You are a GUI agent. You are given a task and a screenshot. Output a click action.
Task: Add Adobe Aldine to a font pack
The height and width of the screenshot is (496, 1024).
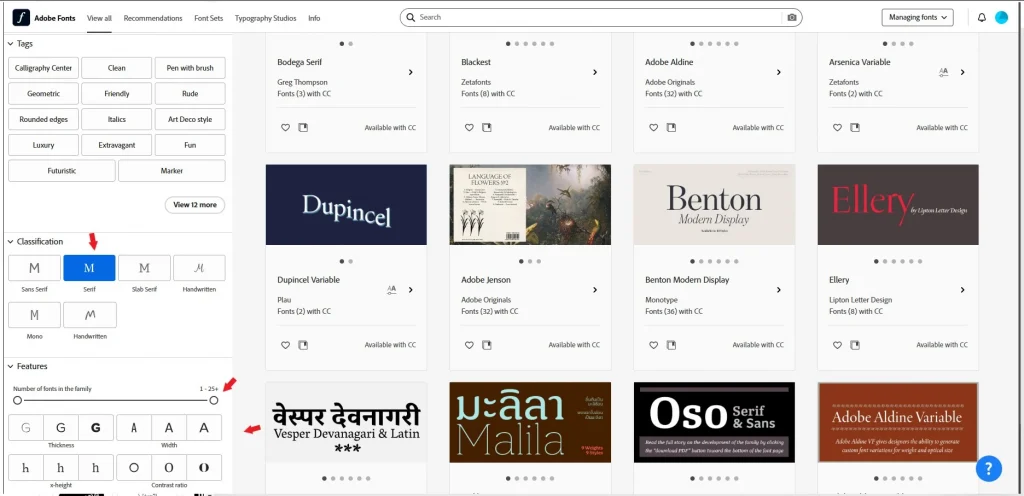(671, 128)
